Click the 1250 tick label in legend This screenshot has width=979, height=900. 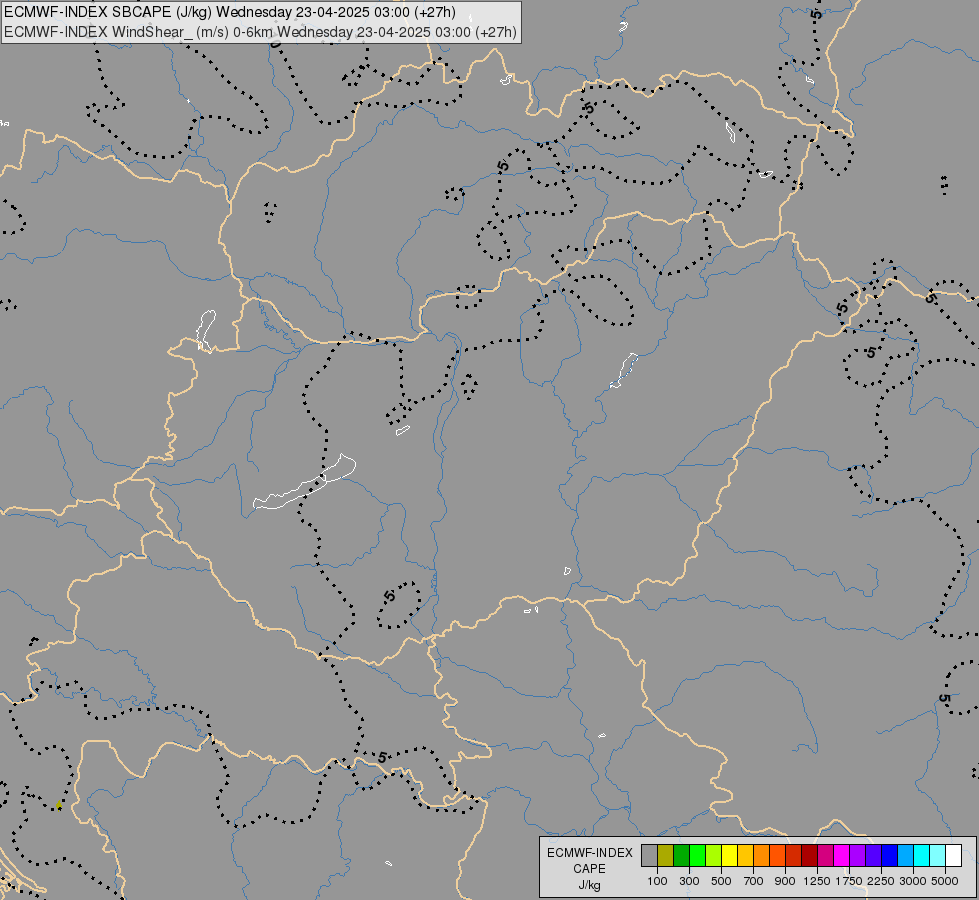point(817,881)
